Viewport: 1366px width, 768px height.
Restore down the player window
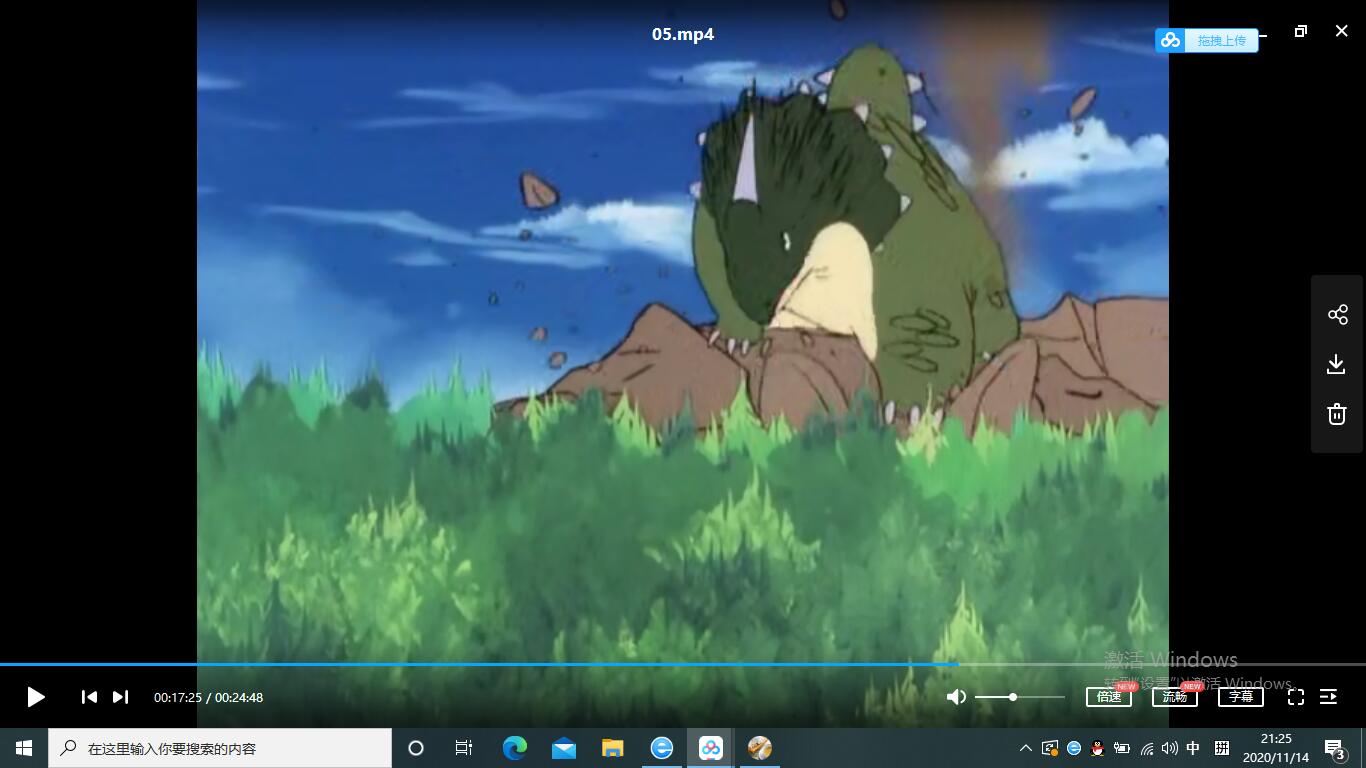click(x=1300, y=31)
